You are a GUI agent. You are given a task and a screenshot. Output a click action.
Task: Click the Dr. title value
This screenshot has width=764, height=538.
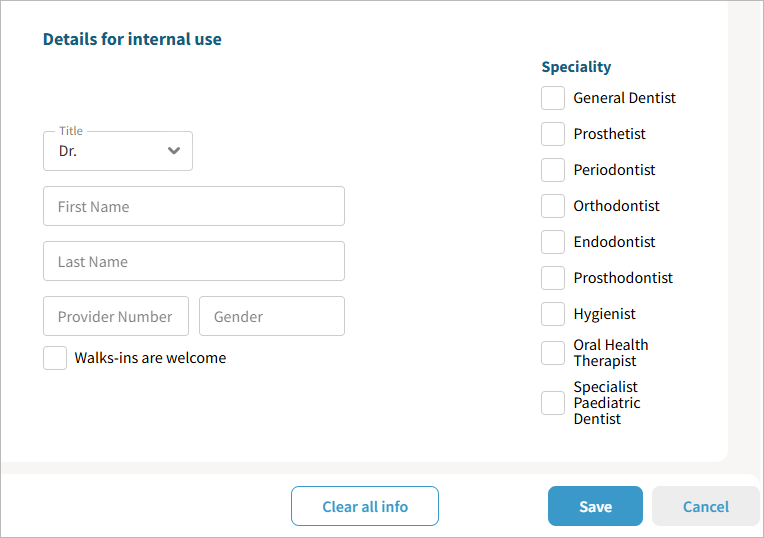[x=68, y=152]
